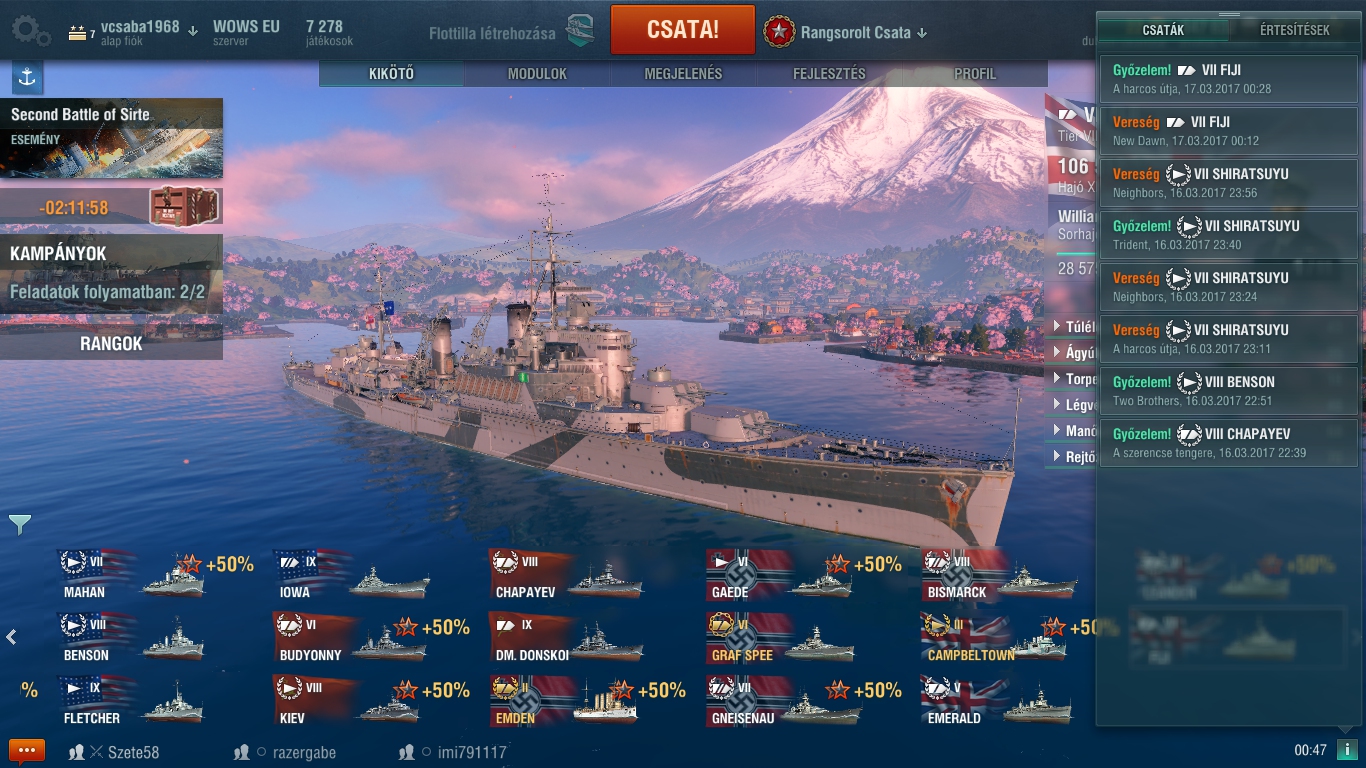Screen dimensions: 1366x768
Task: Open the red container crate icon
Action: tap(183, 207)
